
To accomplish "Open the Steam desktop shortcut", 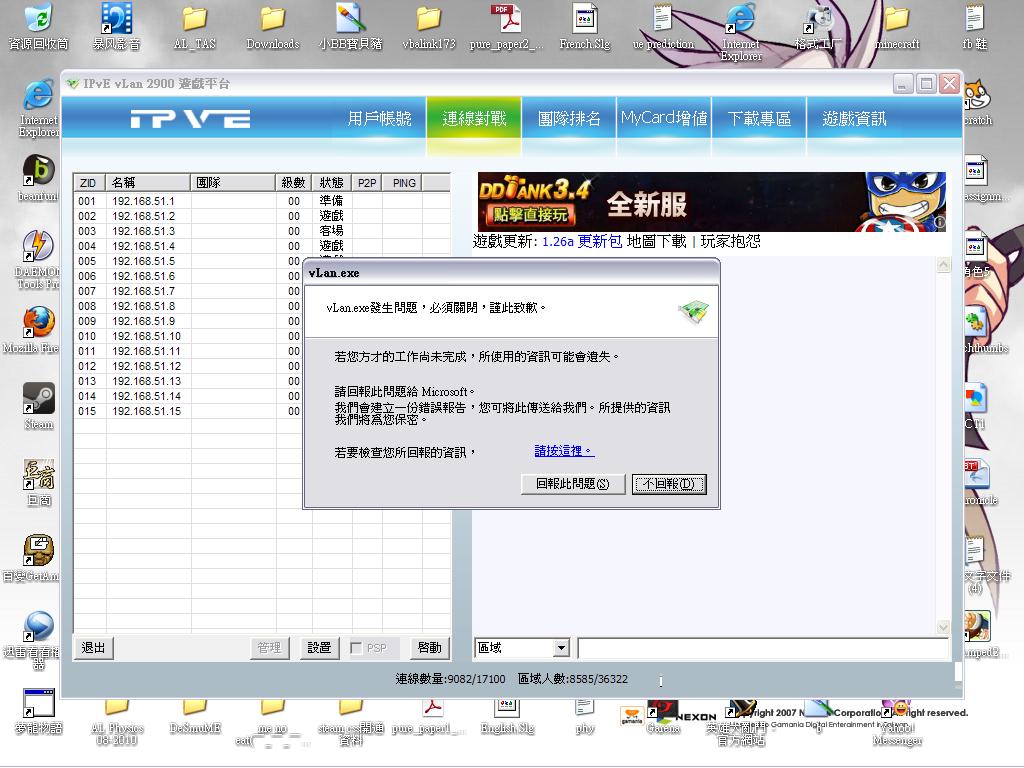I will coord(38,399).
